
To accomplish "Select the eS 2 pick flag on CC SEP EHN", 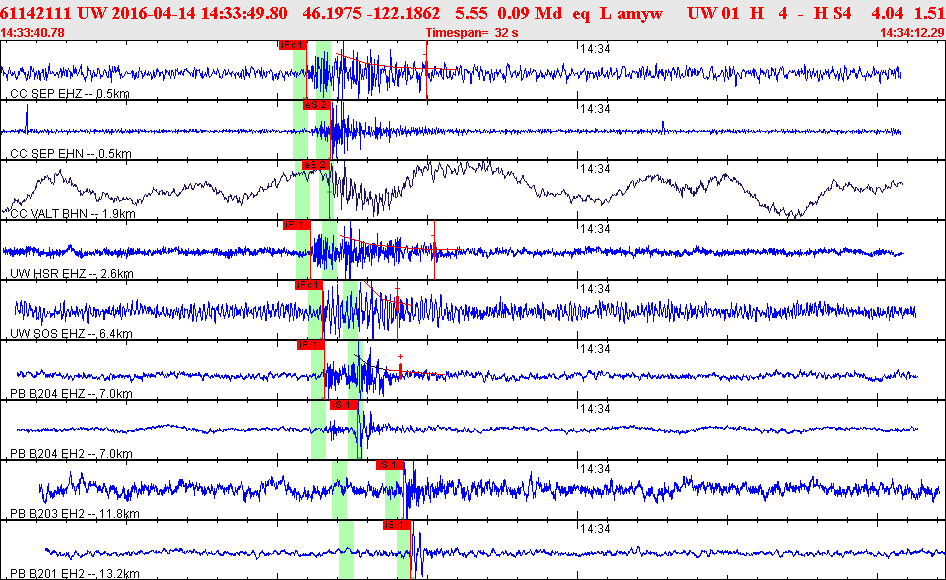I will coord(317,105).
